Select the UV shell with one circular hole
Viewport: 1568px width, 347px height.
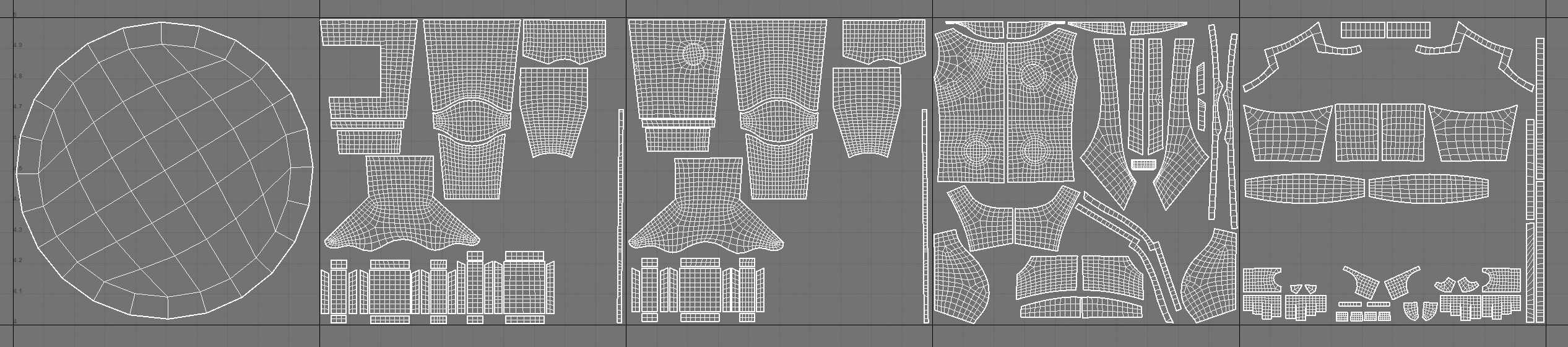click(x=677, y=69)
